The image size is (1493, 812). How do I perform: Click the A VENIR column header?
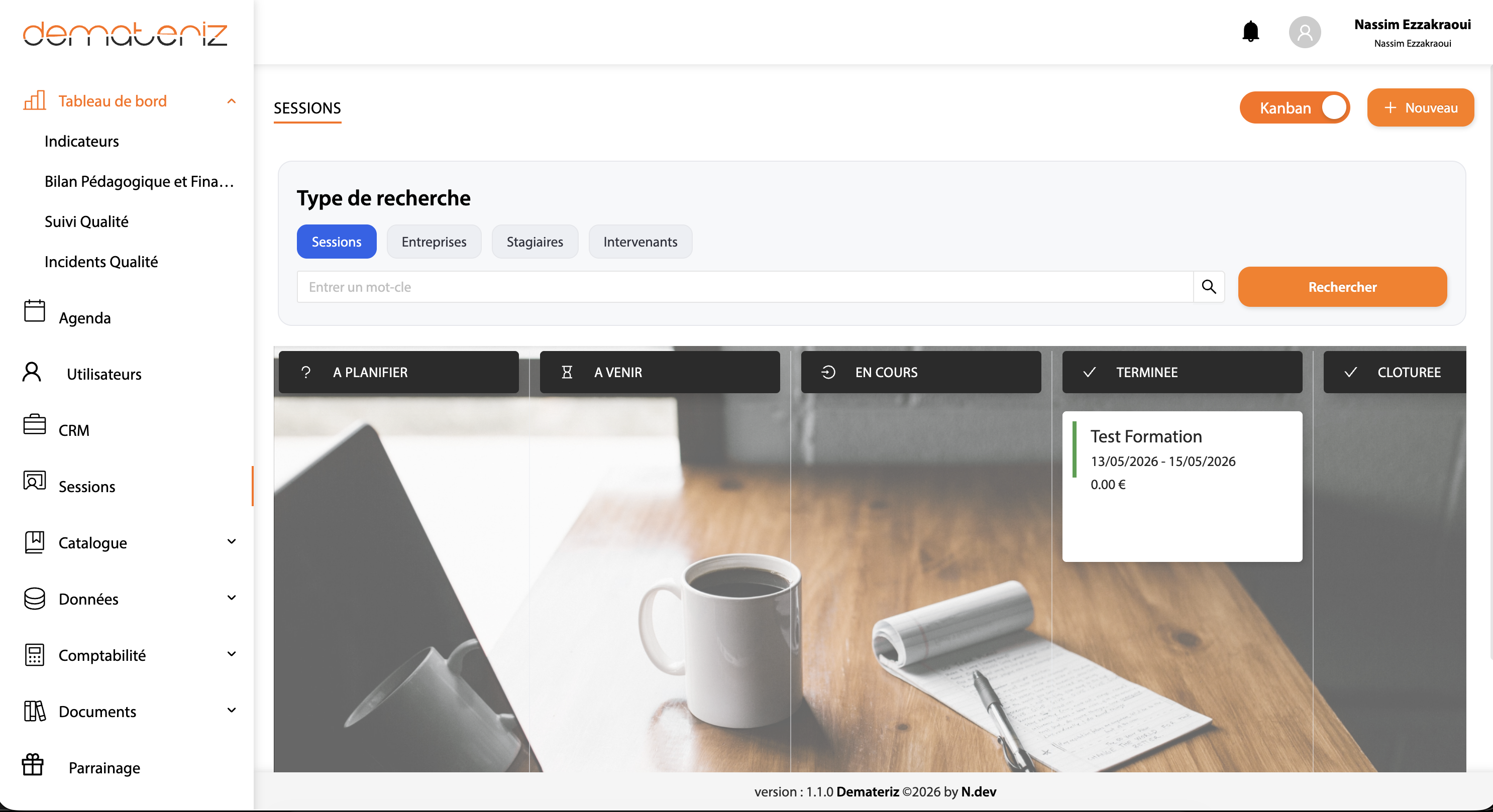(x=660, y=372)
